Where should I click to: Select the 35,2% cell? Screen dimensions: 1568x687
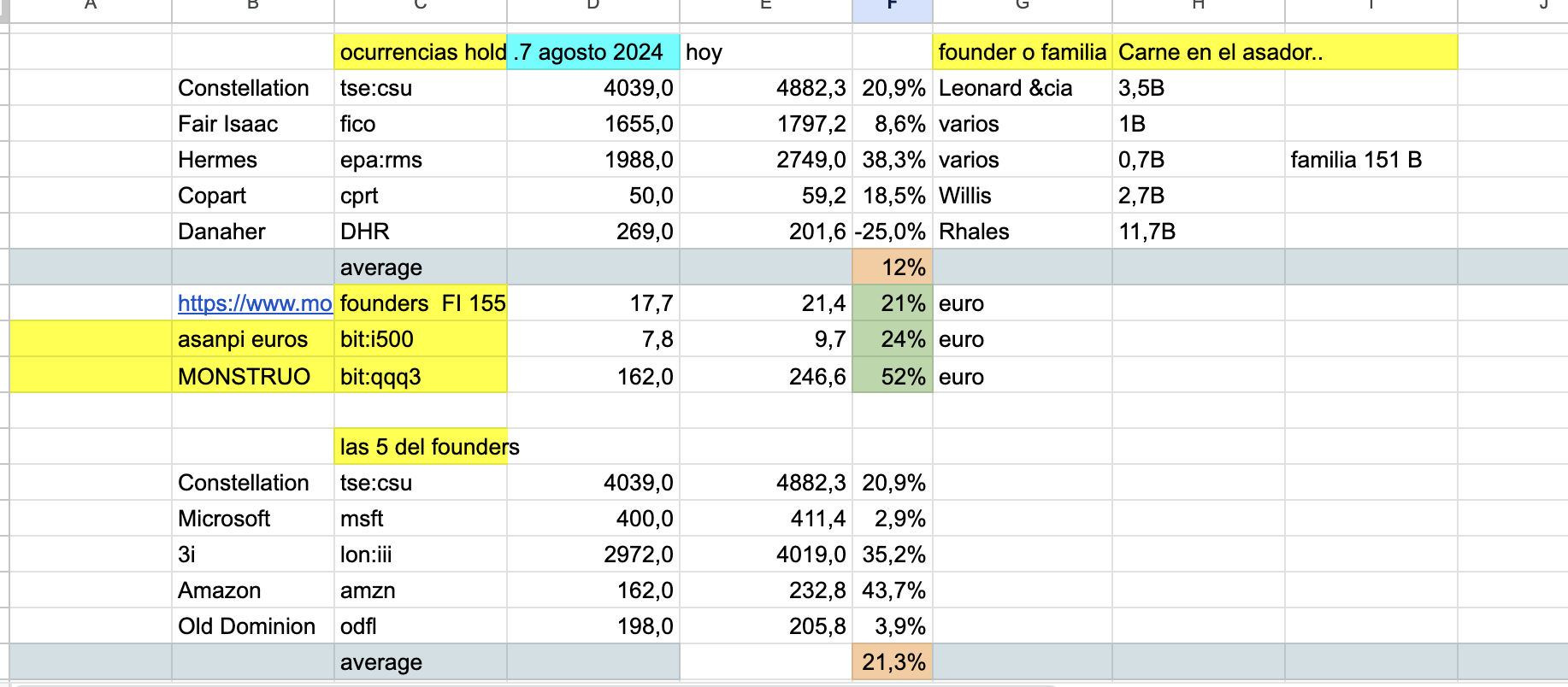[893, 555]
